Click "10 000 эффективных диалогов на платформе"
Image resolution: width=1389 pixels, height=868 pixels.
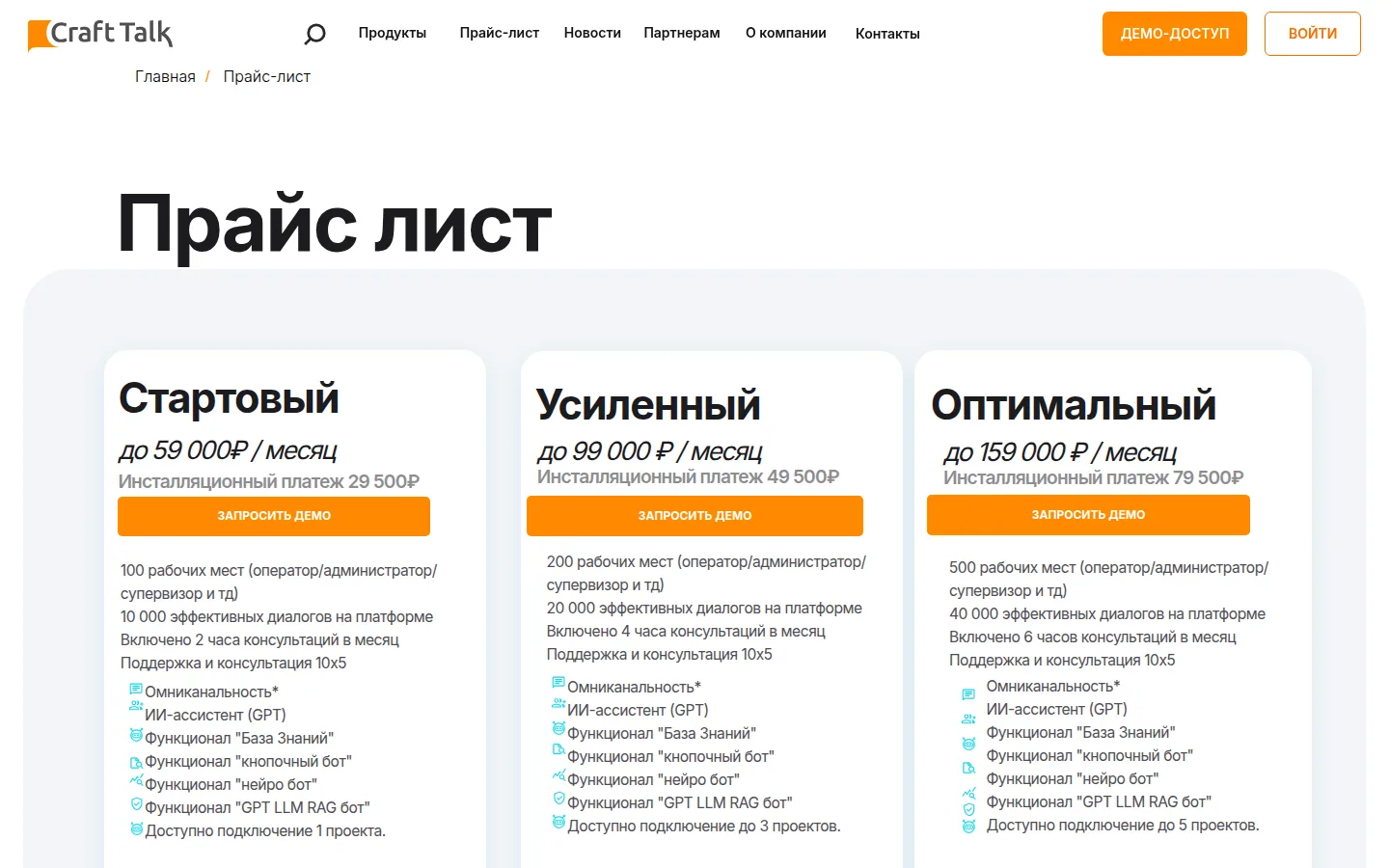[277, 616]
